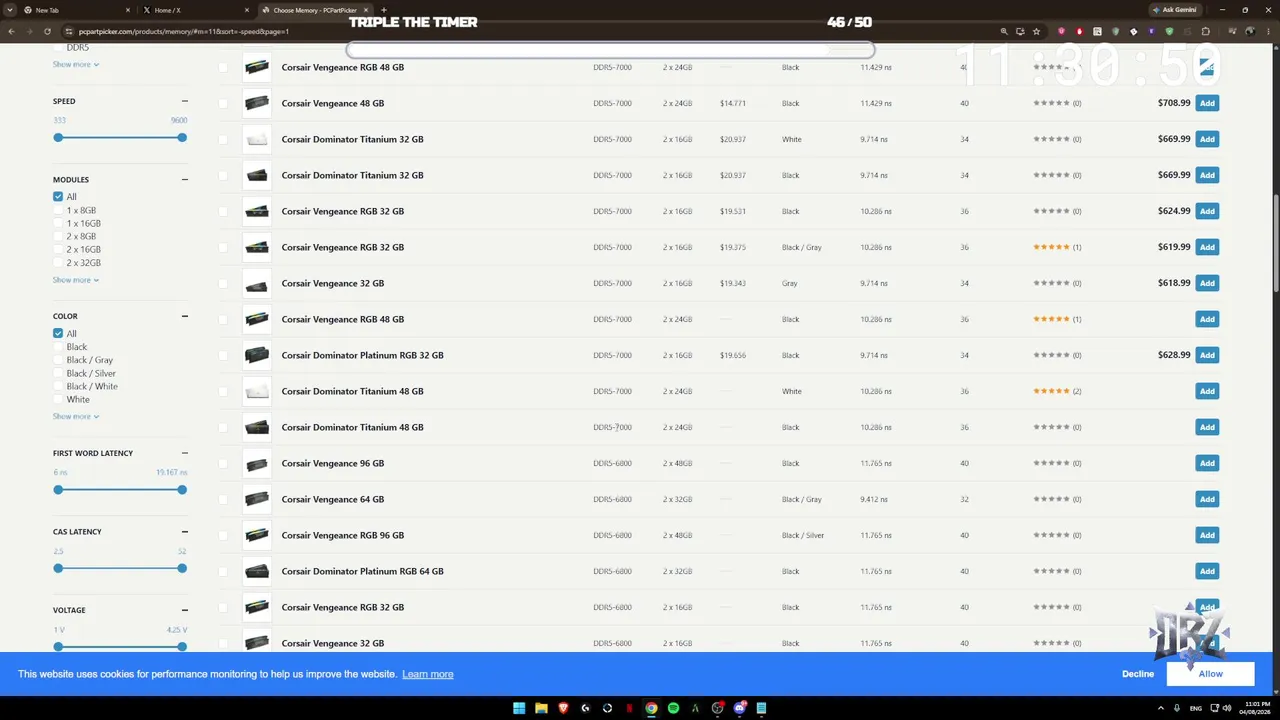Check the 2 x 16GB modules filter
The height and width of the screenshot is (720, 1280).
pos(58,250)
